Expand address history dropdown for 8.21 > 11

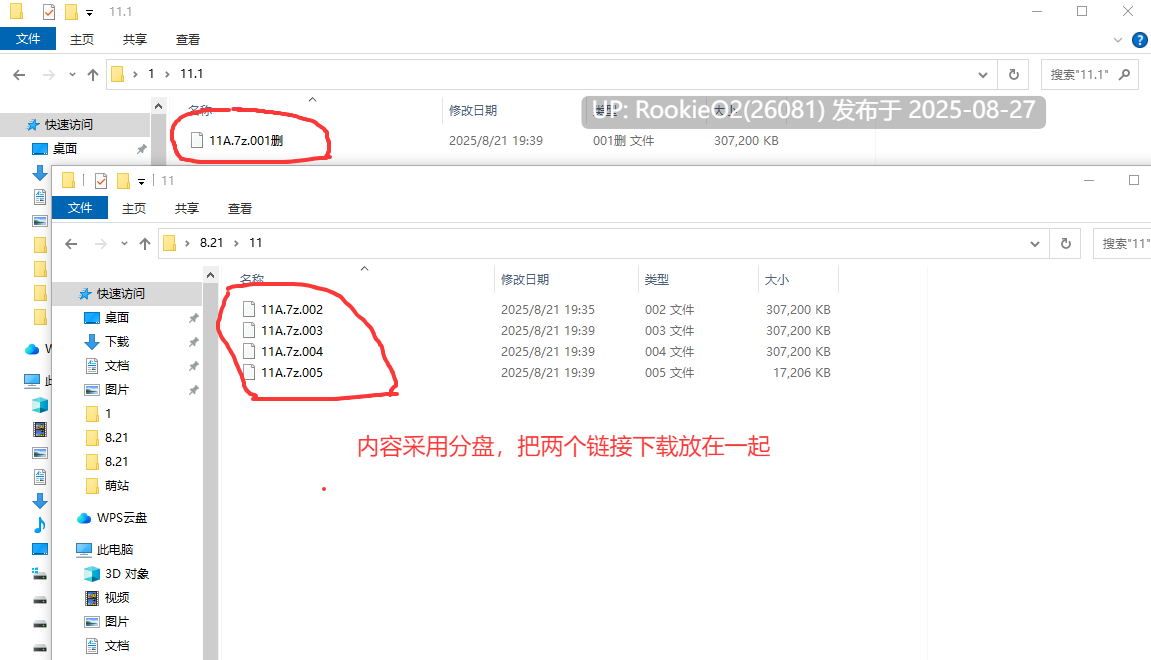1034,244
